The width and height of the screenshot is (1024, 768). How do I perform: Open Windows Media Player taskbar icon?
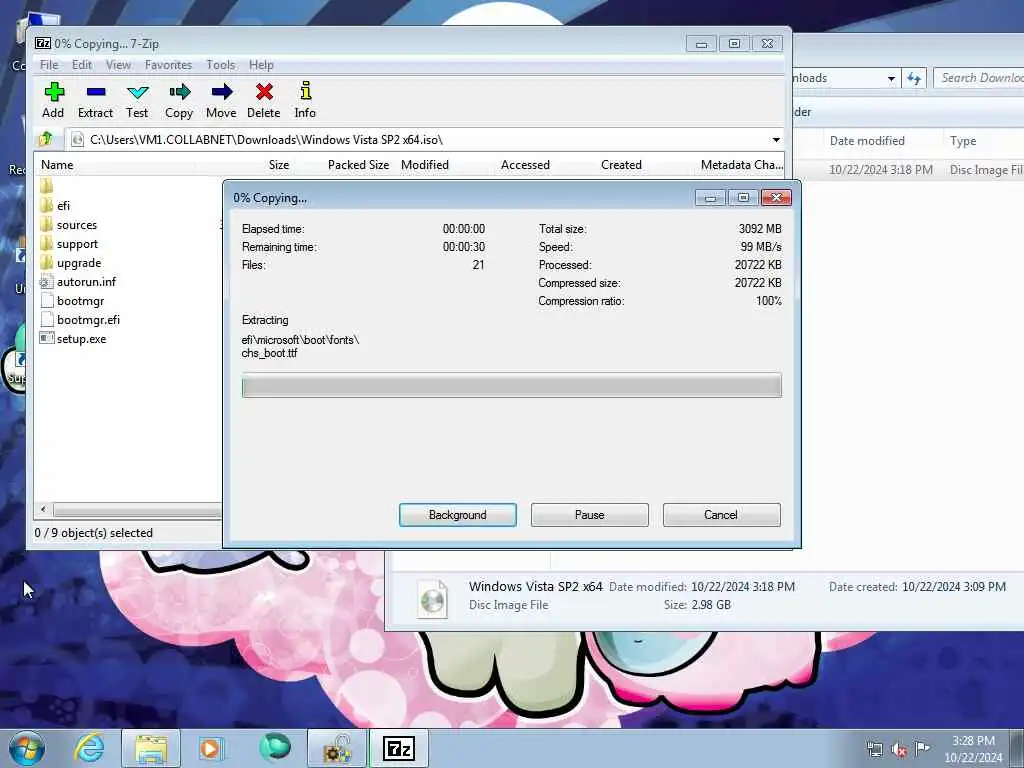(x=212, y=748)
